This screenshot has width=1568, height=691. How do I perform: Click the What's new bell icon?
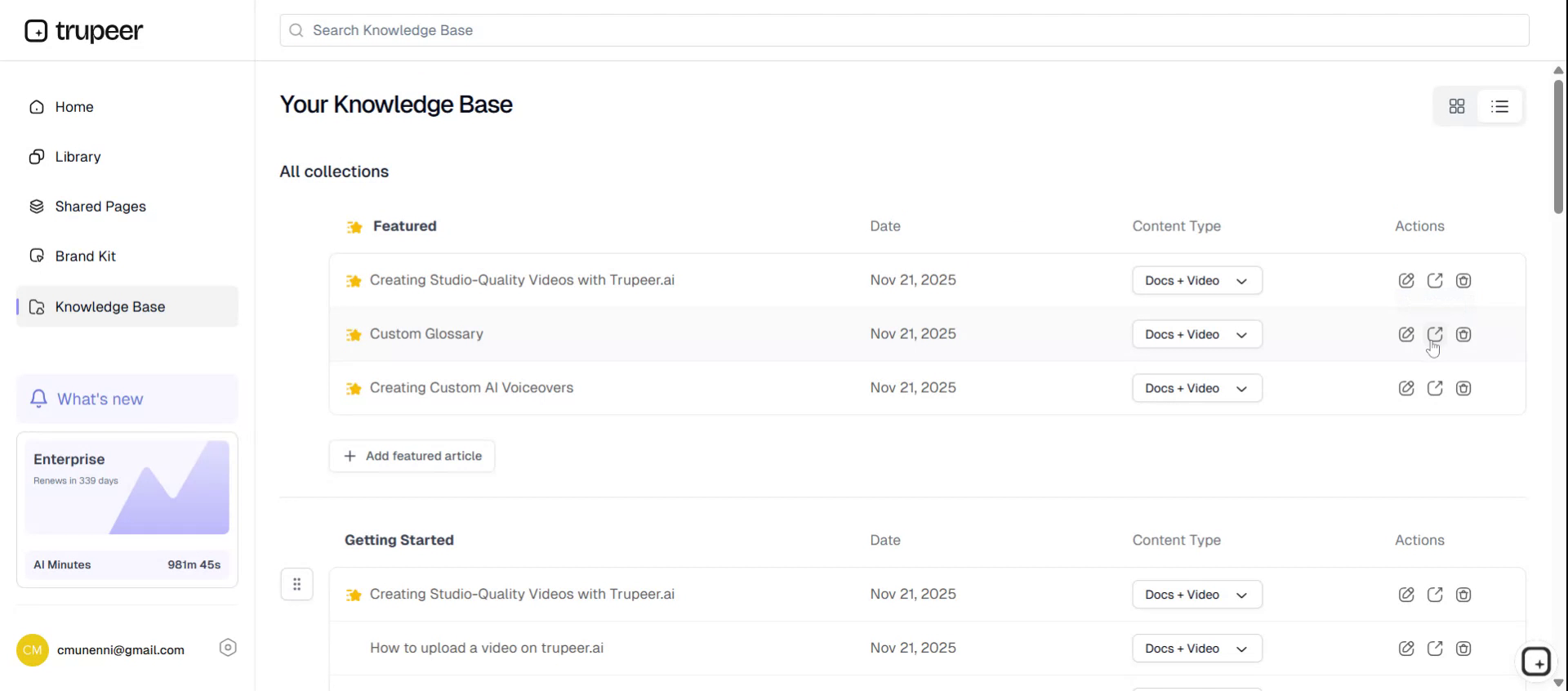(38, 399)
